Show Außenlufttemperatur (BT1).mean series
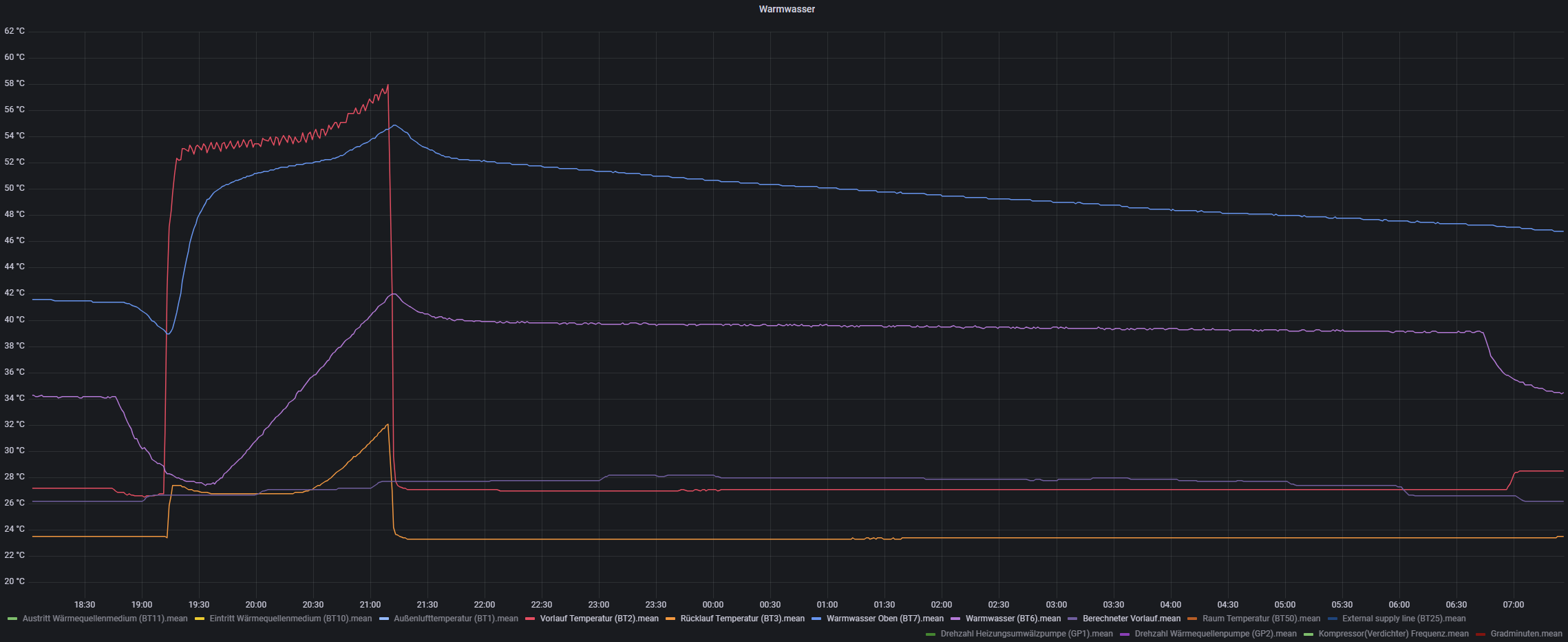The width and height of the screenshot is (1568, 642). 456,619
